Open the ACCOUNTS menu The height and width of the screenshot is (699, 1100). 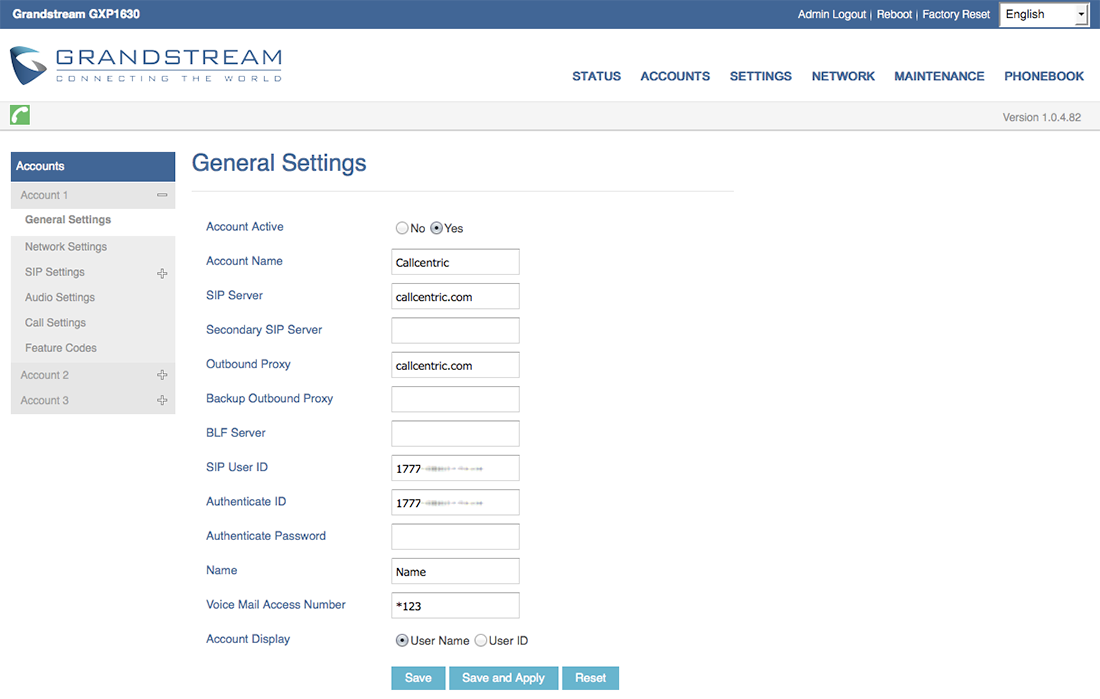675,76
